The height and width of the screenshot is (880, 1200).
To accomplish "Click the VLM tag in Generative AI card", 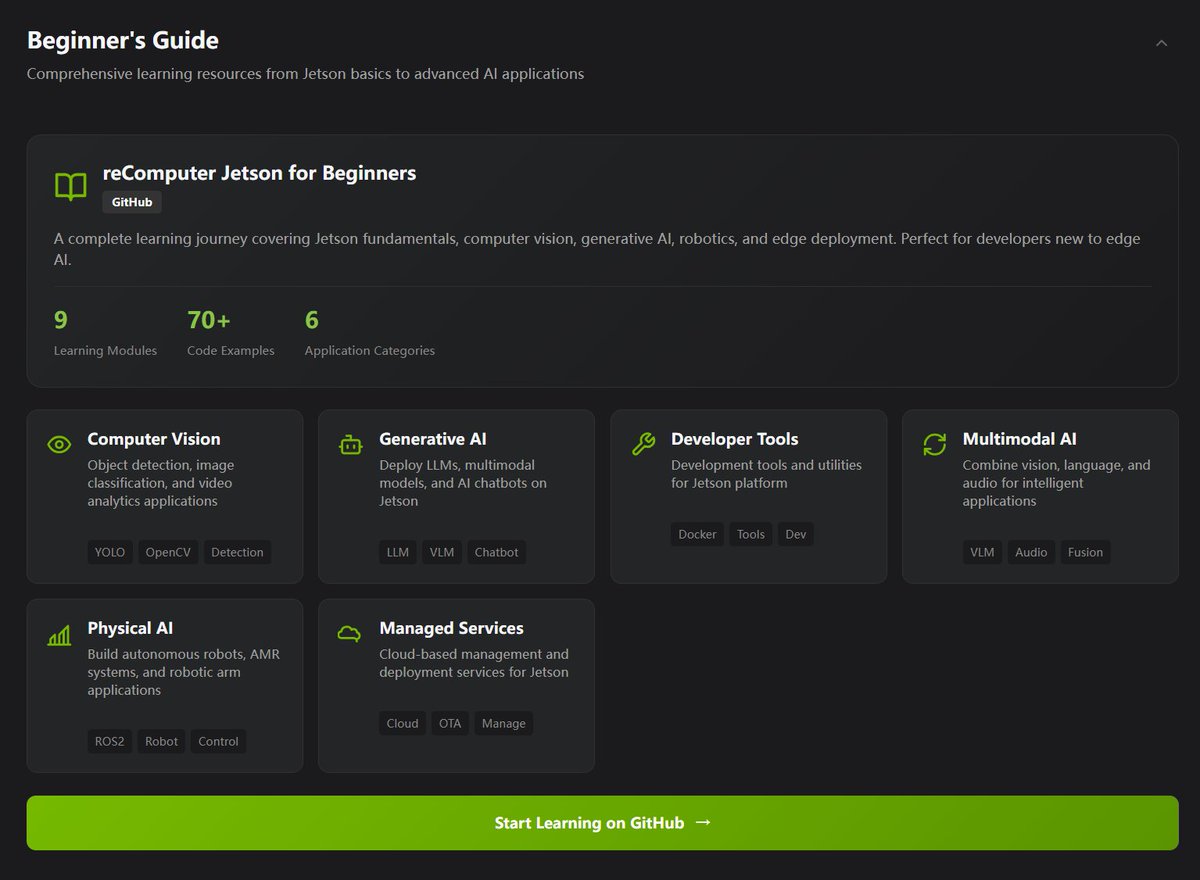I will point(441,552).
